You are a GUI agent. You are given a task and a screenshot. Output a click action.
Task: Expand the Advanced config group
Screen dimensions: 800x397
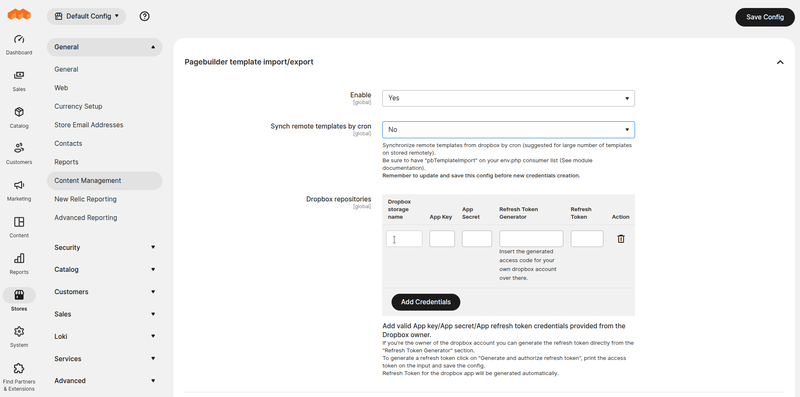[105, 381]
